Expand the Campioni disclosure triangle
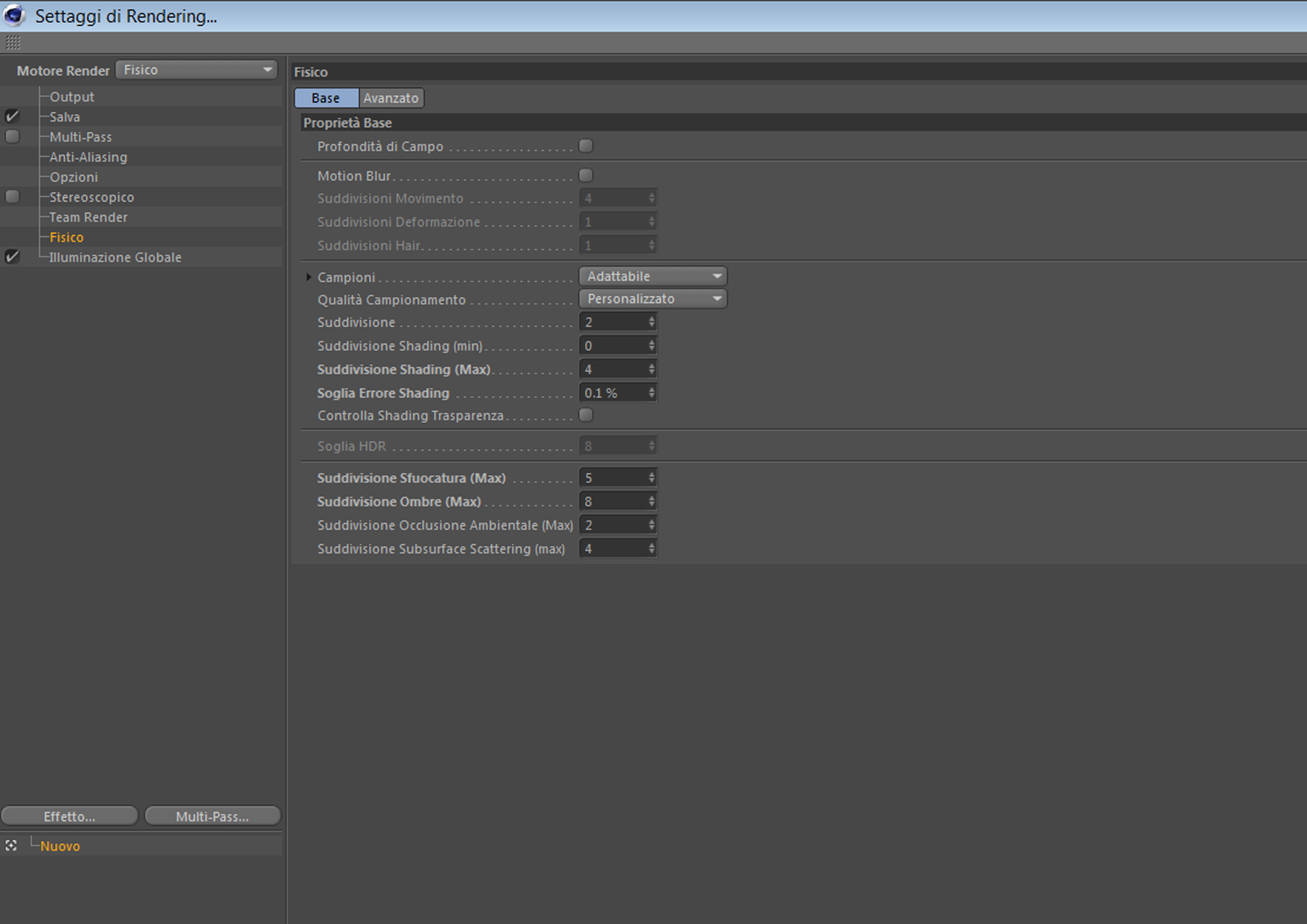 click(308, 277)
